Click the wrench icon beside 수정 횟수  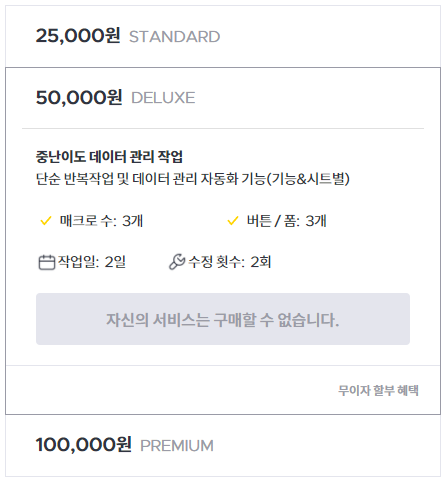177,262
